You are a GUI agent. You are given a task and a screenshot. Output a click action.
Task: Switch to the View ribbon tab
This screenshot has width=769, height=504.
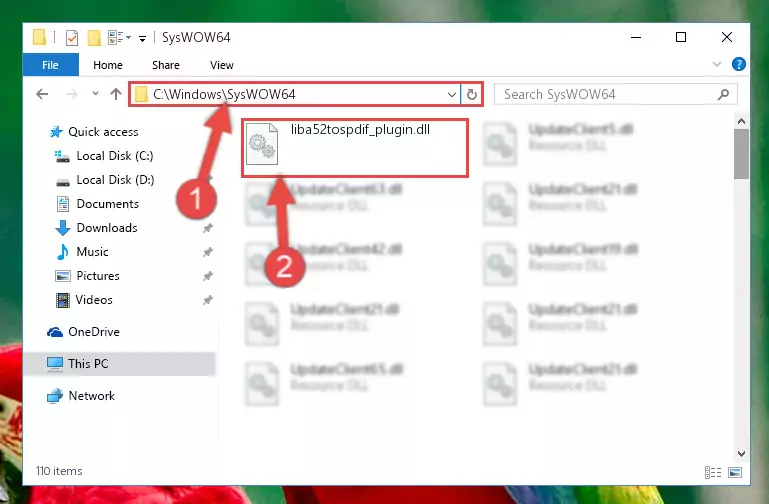pos(222,65)
